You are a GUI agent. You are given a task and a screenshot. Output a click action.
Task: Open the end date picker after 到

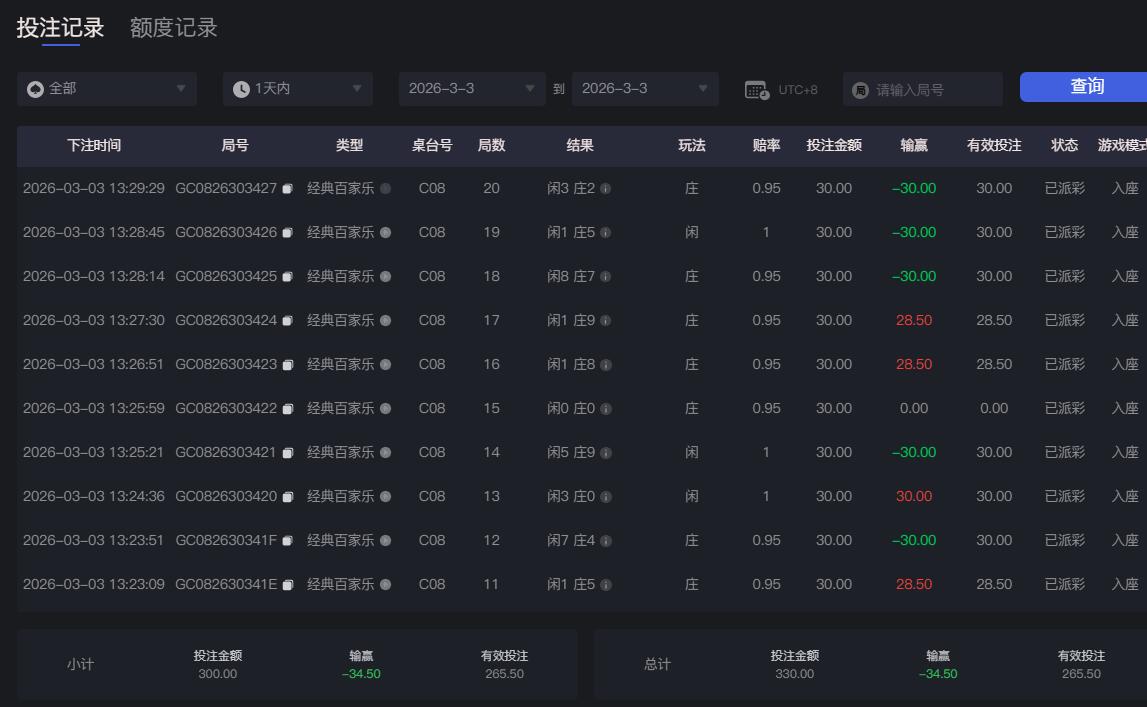[645, 88]
